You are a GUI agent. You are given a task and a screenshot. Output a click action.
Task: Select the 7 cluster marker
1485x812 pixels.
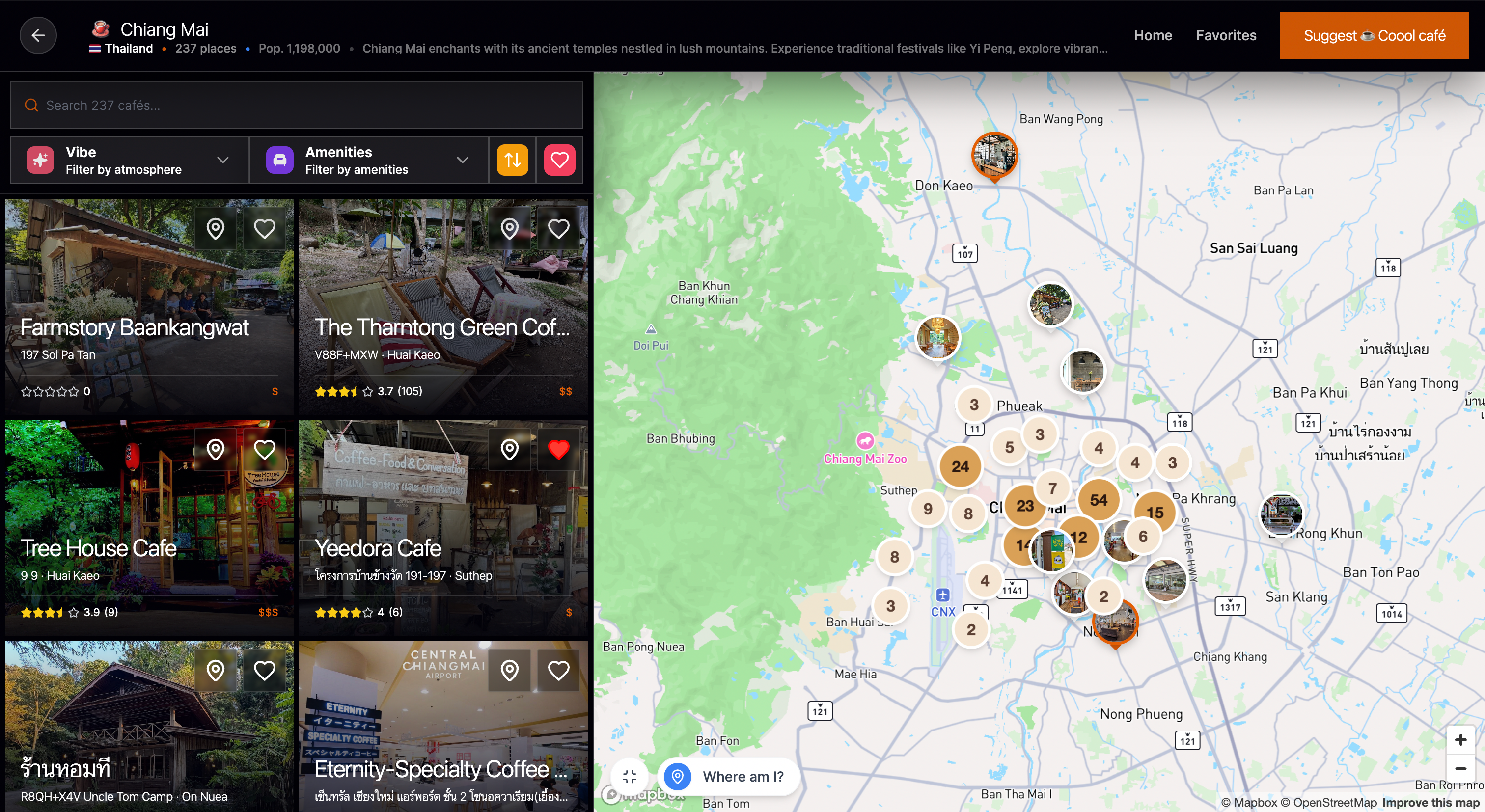(1052, 488)
